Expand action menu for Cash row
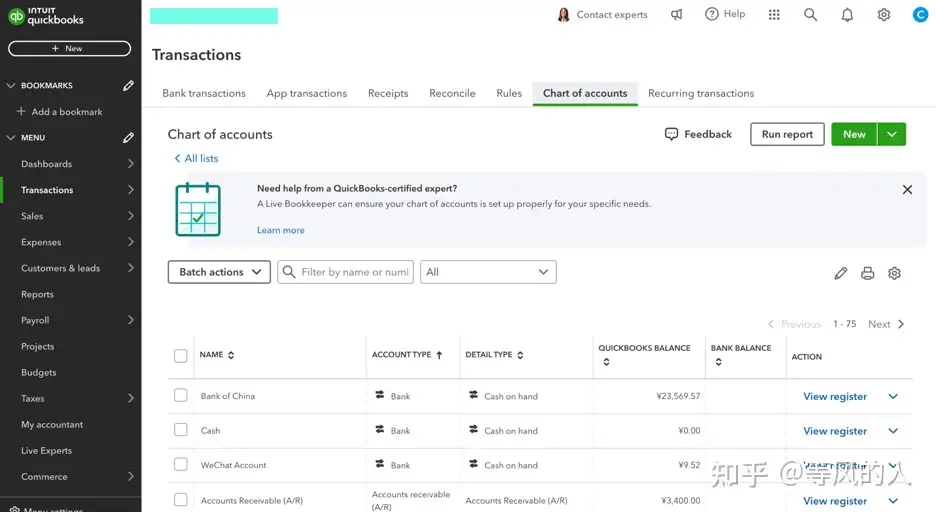936x512 pixels. pos(893,431)
